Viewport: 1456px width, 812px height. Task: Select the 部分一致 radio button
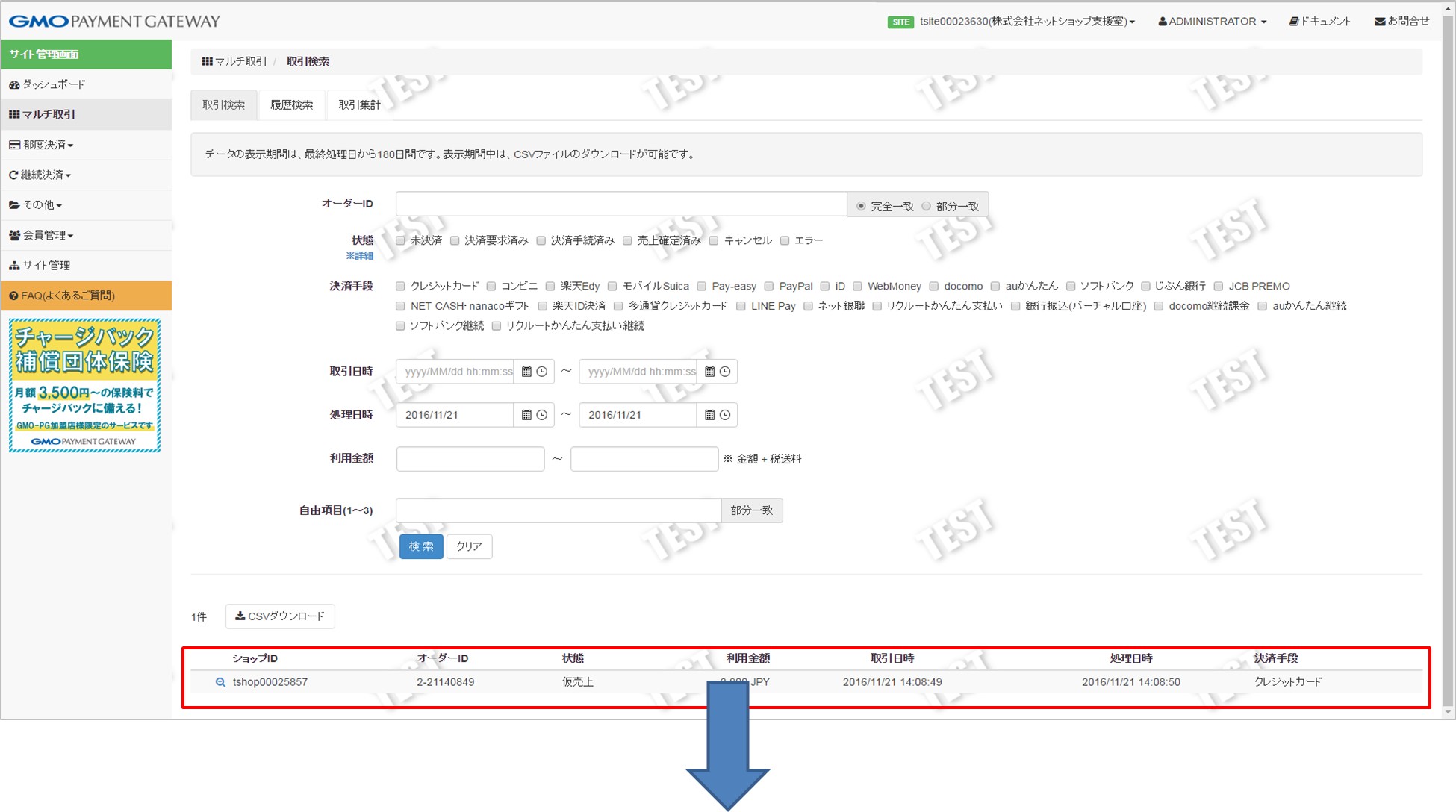tap(927, 206)
